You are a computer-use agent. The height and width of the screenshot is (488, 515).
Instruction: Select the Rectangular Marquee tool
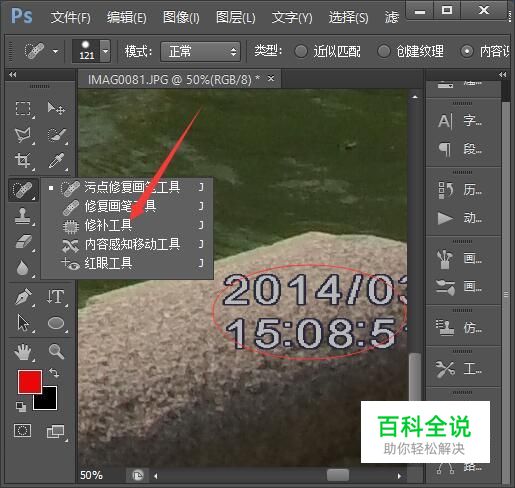coord(23,108)
